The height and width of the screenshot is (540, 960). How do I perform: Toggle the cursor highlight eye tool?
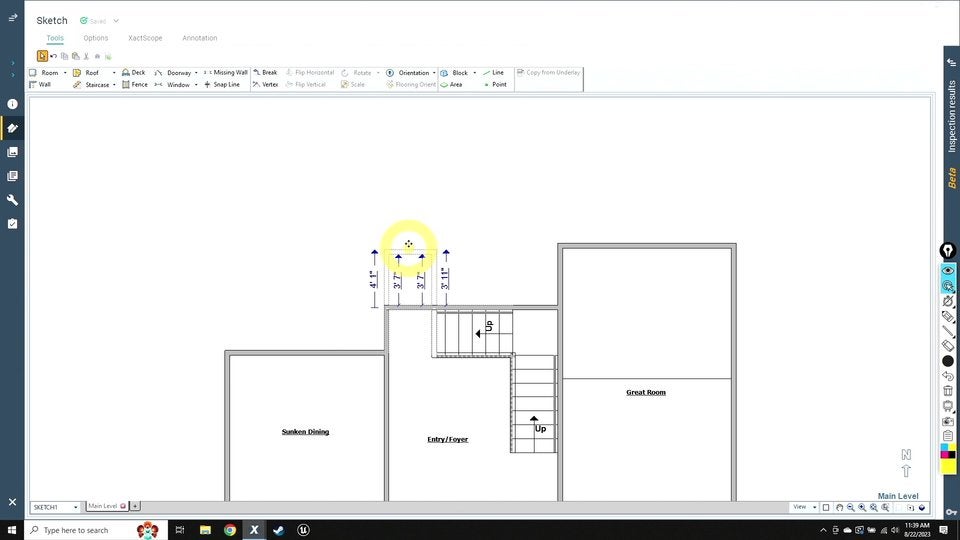click(947, 286)
